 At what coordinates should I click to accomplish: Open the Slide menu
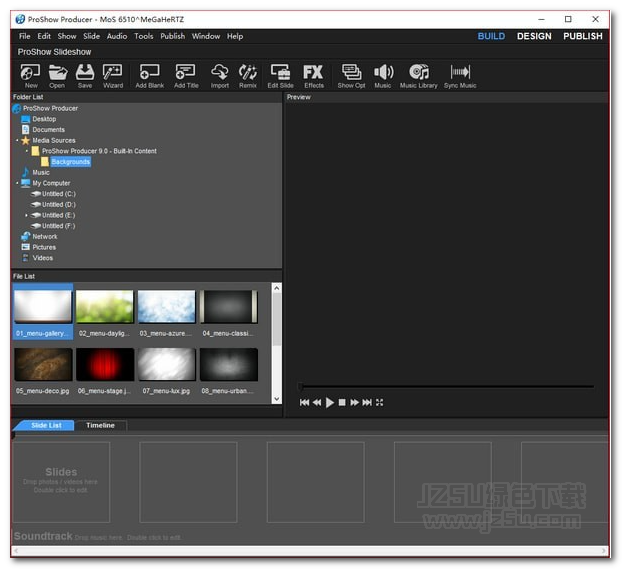point(91,36)
